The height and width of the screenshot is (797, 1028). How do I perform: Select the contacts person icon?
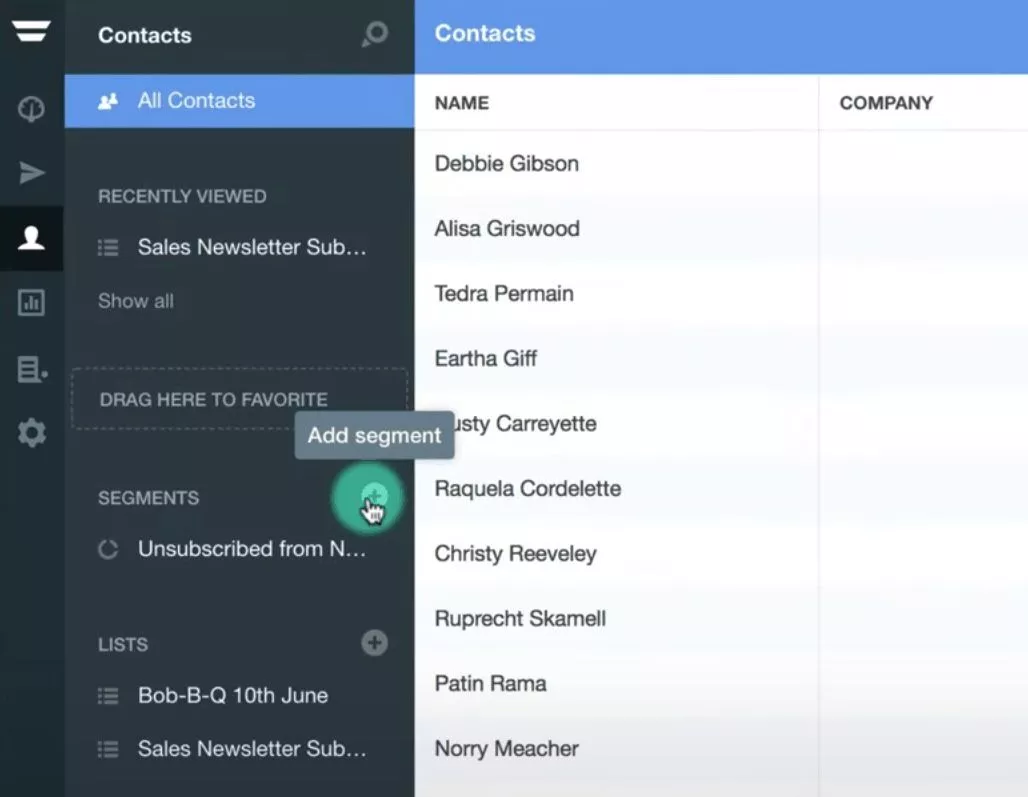(31, 238)
